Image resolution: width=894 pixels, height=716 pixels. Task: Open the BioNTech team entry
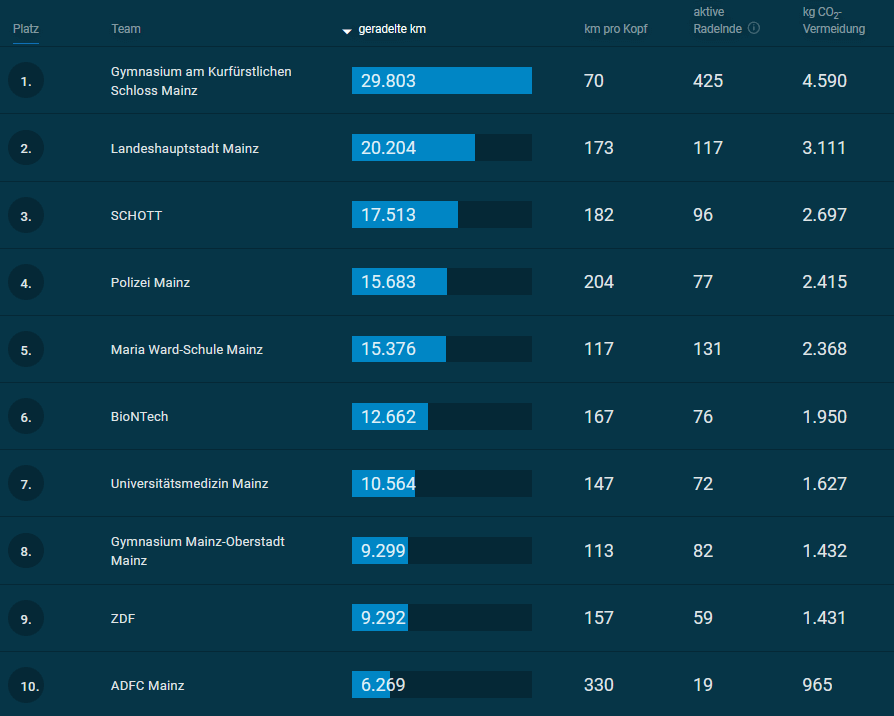[140, 417]
